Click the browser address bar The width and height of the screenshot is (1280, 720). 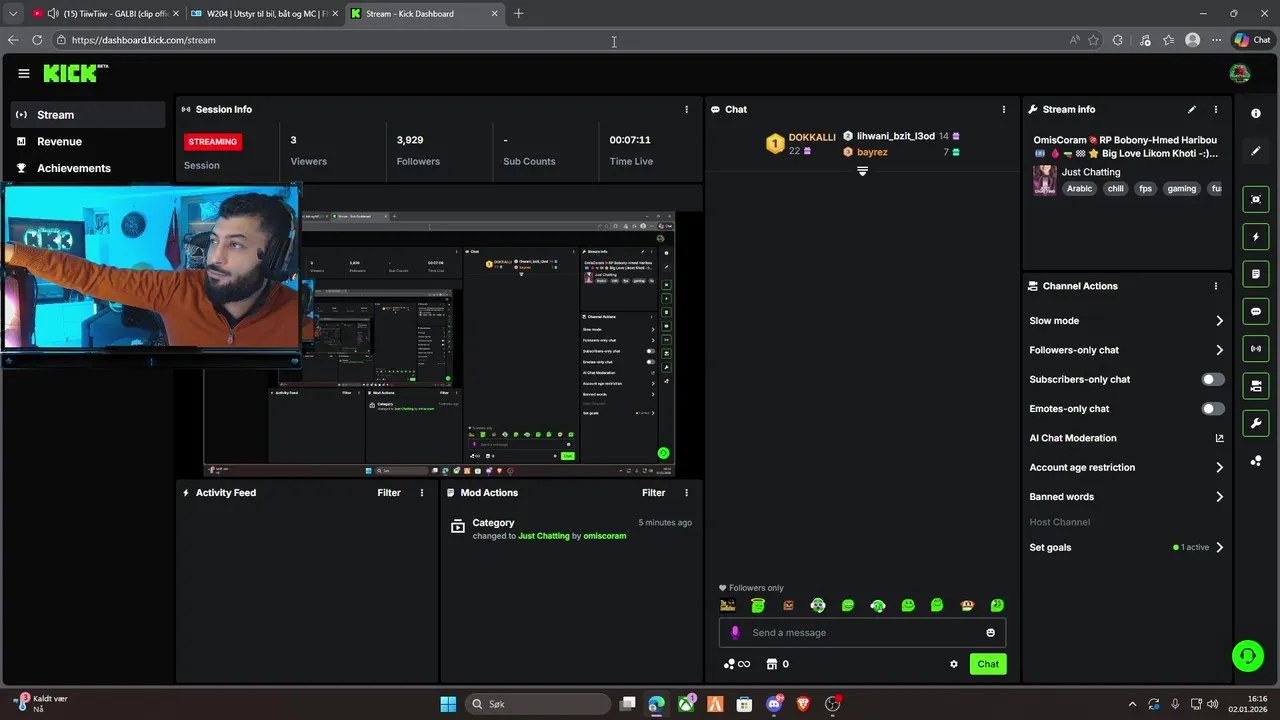point(560,40)
